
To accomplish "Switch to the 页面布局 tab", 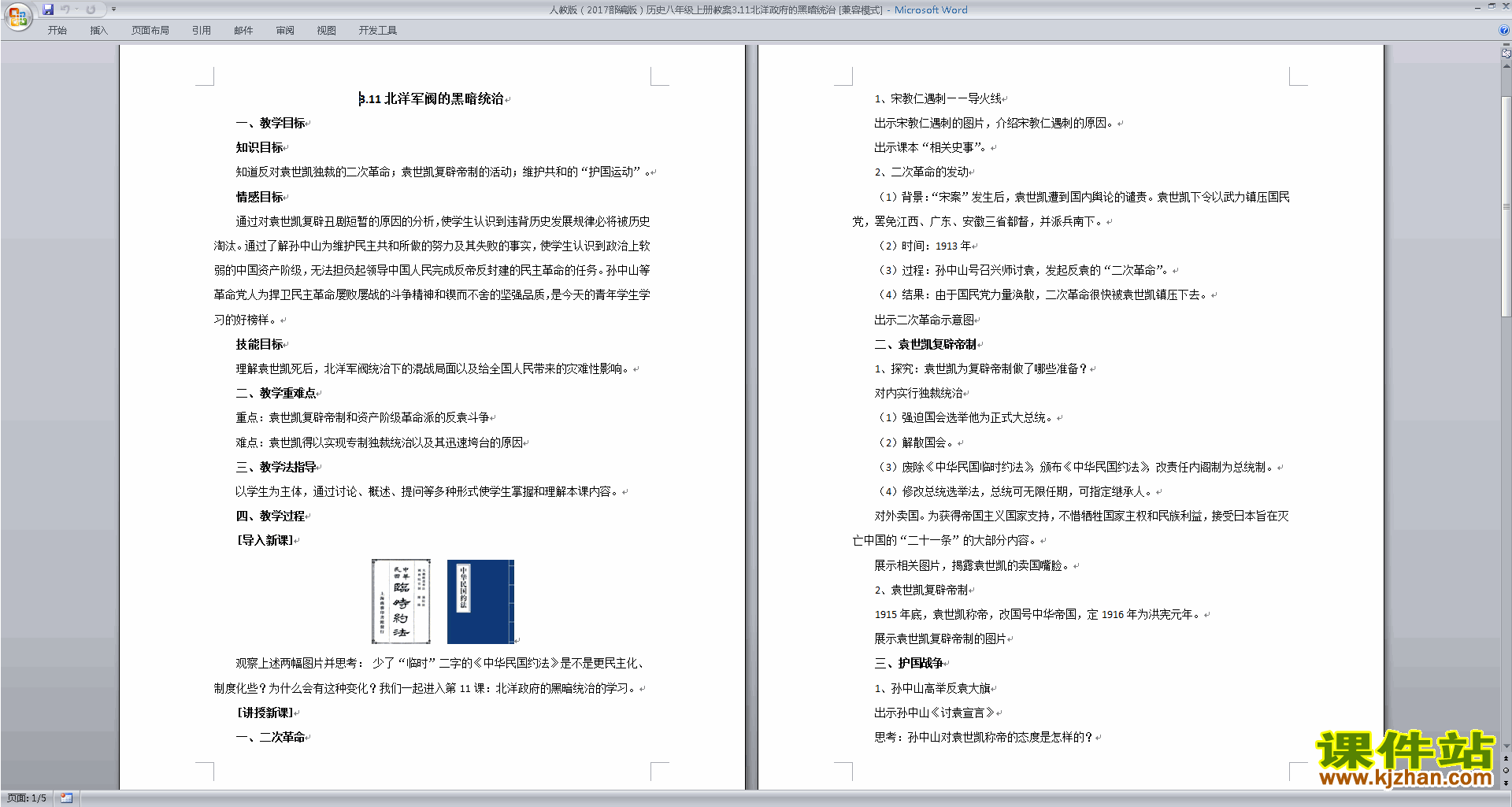I will coord(150,30).
